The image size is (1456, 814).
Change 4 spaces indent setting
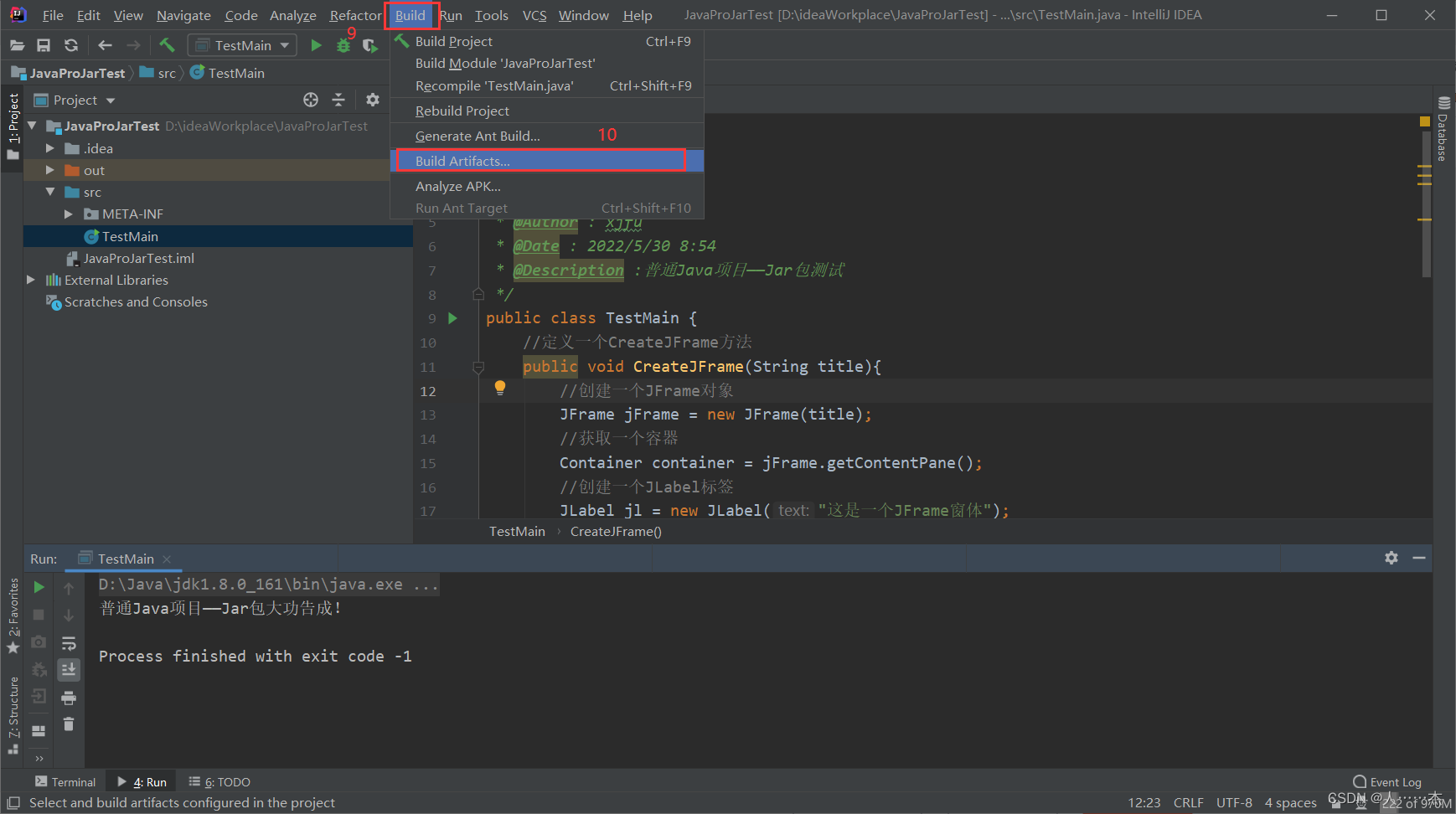click(x=1290, y=802)
